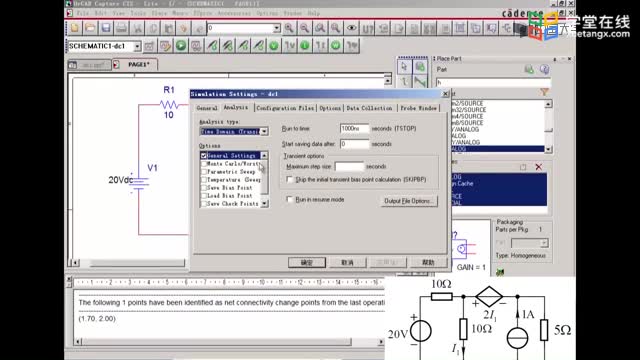
Task: Open the SCHEMATIC1-dc1 profile dropdown
Action: (137, 46)
